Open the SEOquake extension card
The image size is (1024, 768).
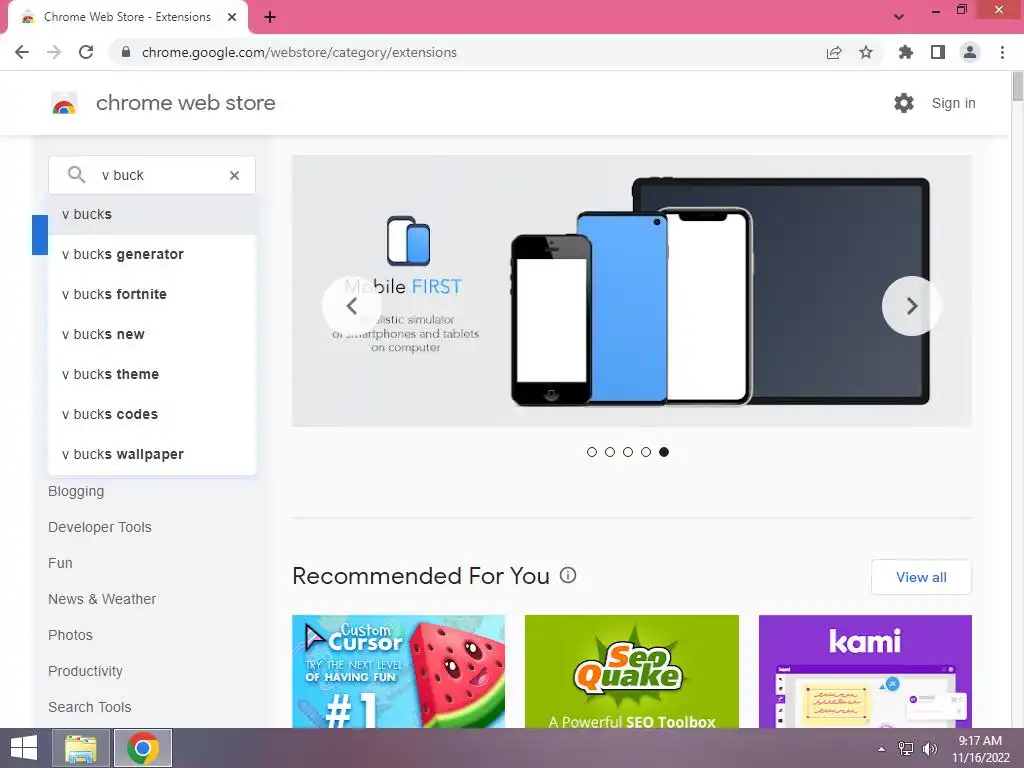[x=632, y=671]
